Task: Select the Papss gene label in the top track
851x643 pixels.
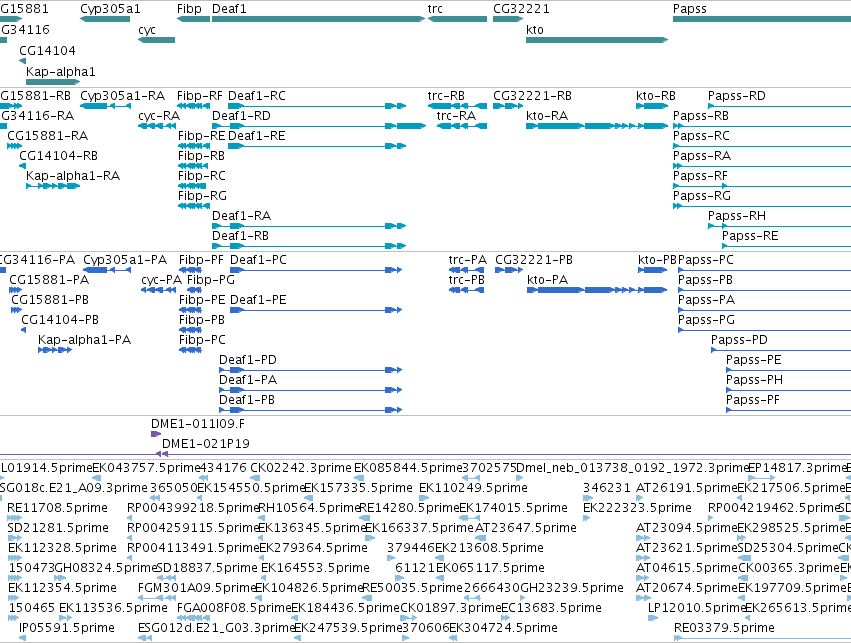Action: [690, 9]
